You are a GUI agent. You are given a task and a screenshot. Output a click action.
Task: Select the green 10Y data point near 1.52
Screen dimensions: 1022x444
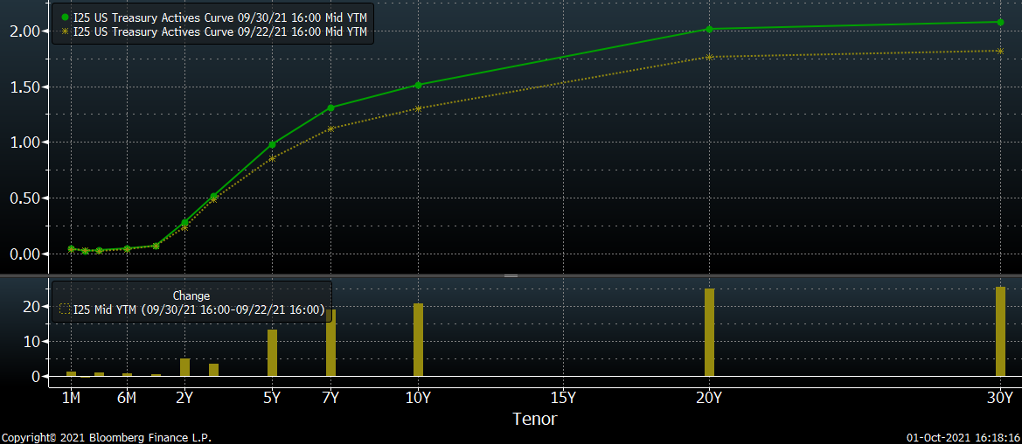pyautogui.click(x=418, y=85)
